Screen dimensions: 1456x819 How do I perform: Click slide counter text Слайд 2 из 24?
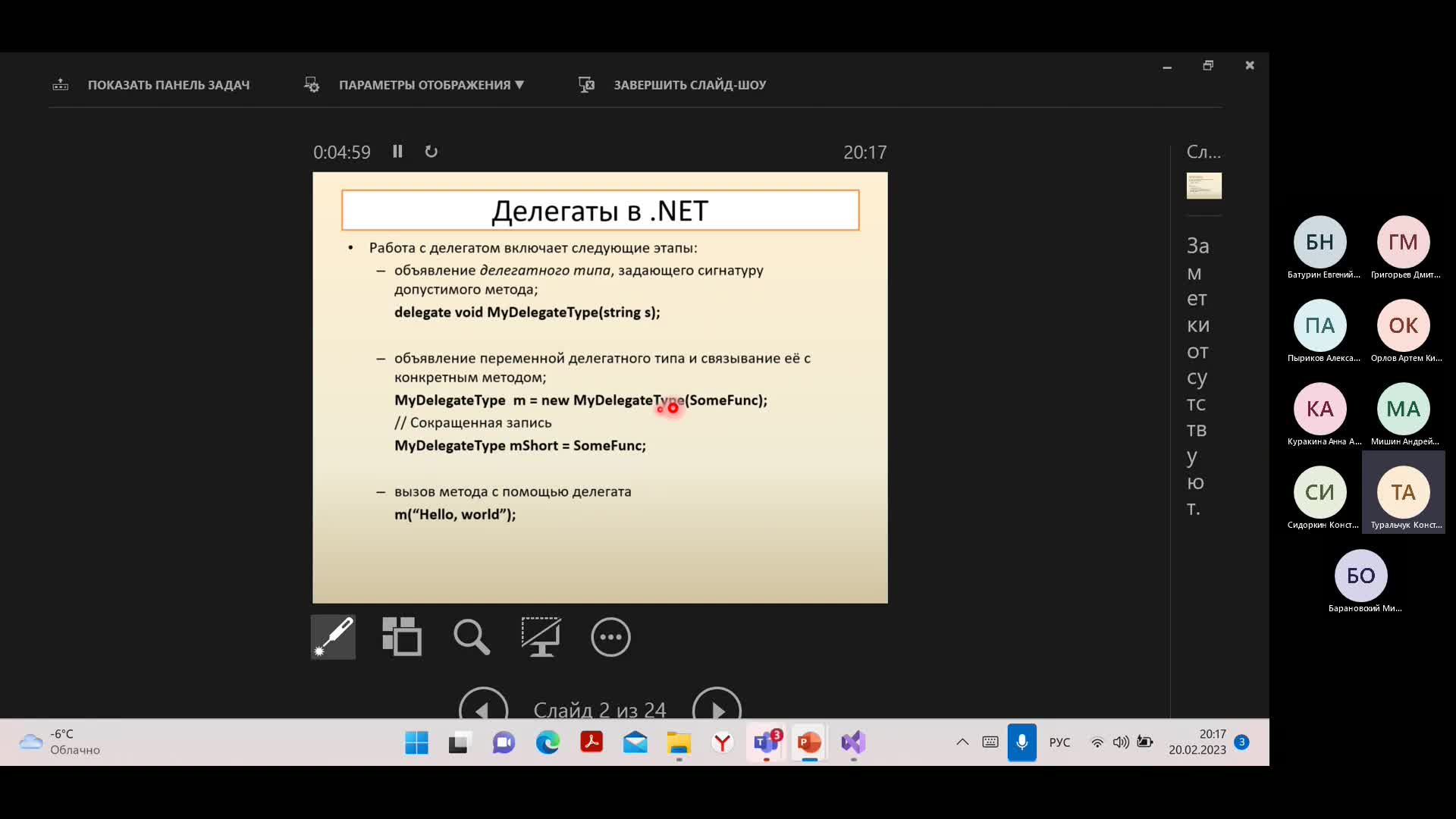click(x=600, y=710)
